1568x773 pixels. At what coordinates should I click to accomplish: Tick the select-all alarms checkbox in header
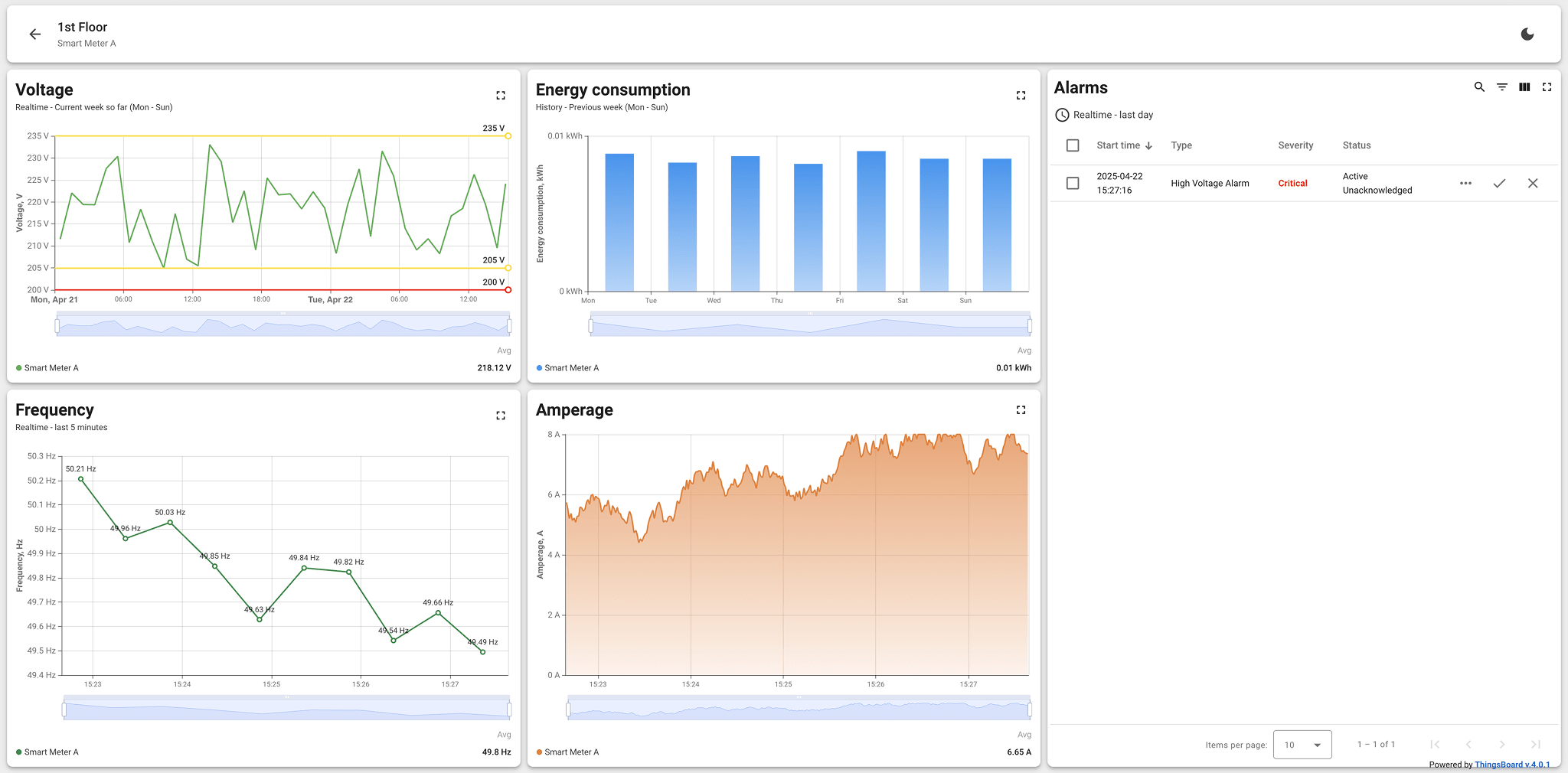pos(1073,145)
